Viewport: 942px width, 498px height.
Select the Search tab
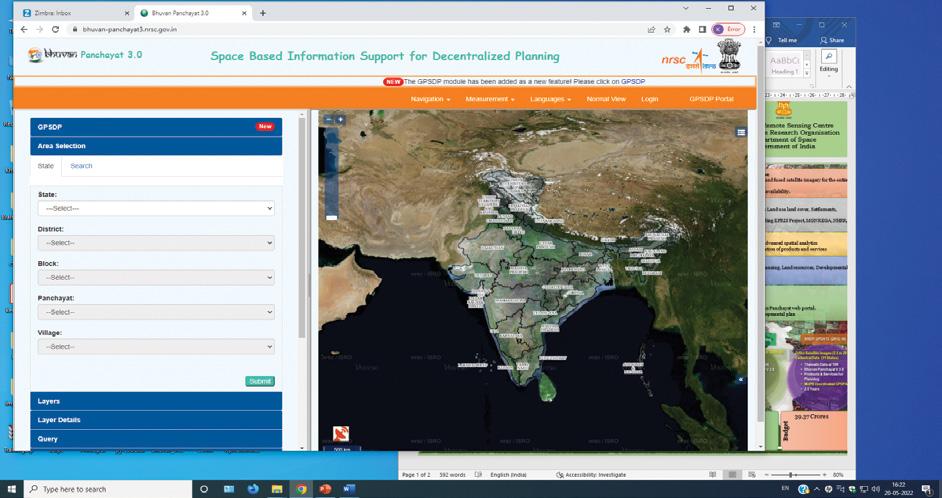pos(81,166)
